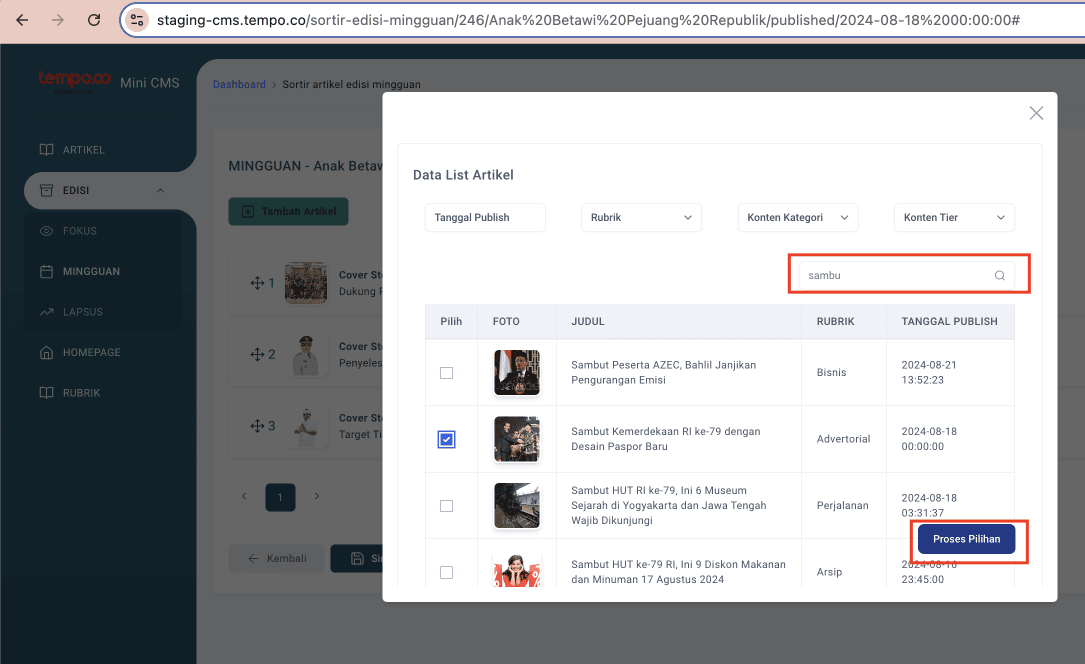Click the Tambah Artikel button

click(x=289, y=212)
